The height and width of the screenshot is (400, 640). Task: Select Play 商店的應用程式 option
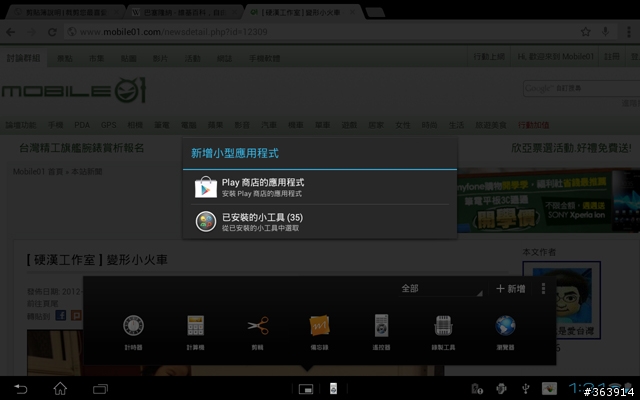click(320, 187)
